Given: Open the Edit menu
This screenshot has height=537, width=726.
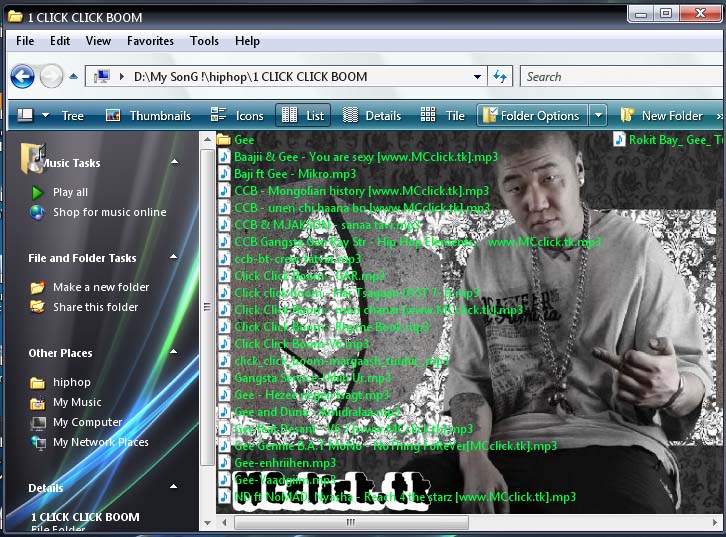Looking at the screenshot, I should (x=60, y=41).
